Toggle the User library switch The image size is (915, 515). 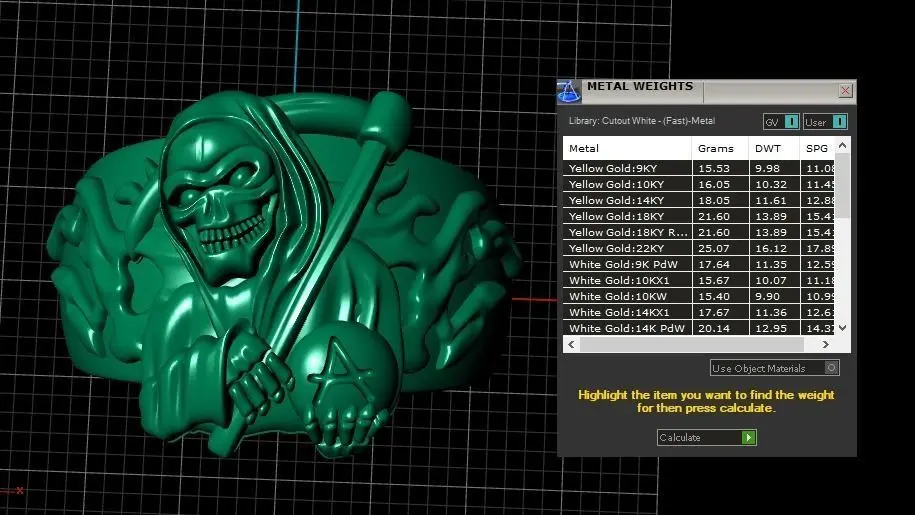click(x=825, y=122)
